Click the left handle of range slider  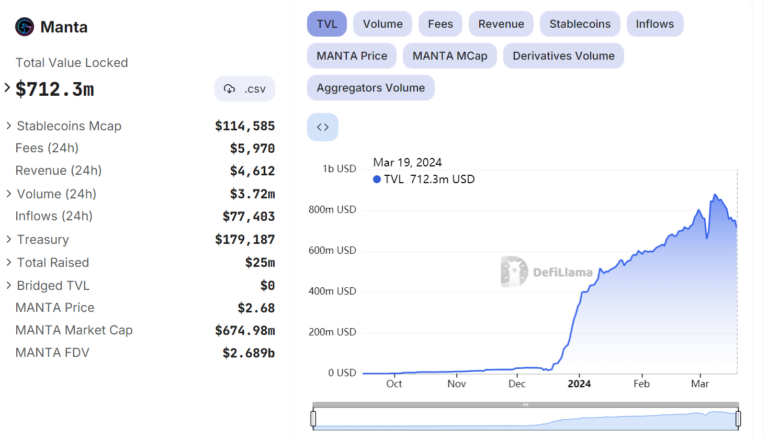(313, 418)
